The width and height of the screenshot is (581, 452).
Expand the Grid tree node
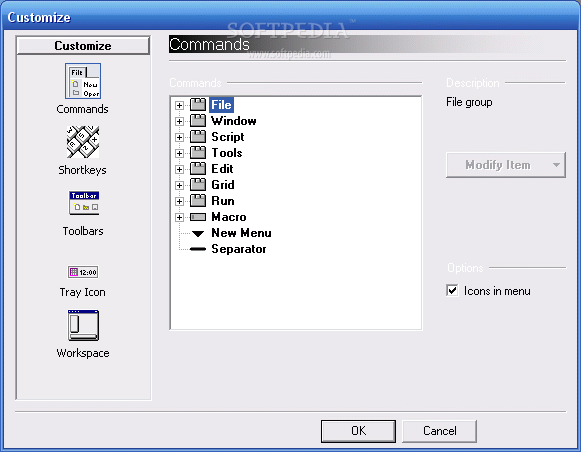pyautogui.click(x=179, y=185)
